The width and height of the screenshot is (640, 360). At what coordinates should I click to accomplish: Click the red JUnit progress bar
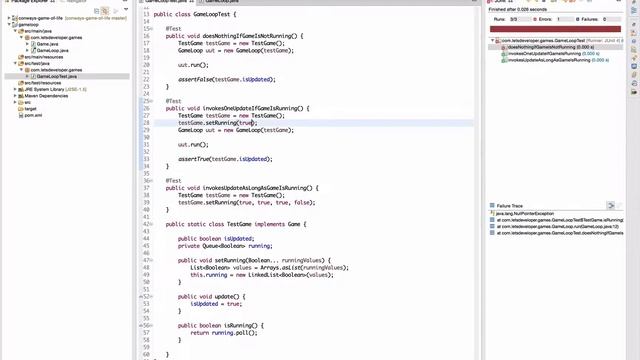pos(555,29)
